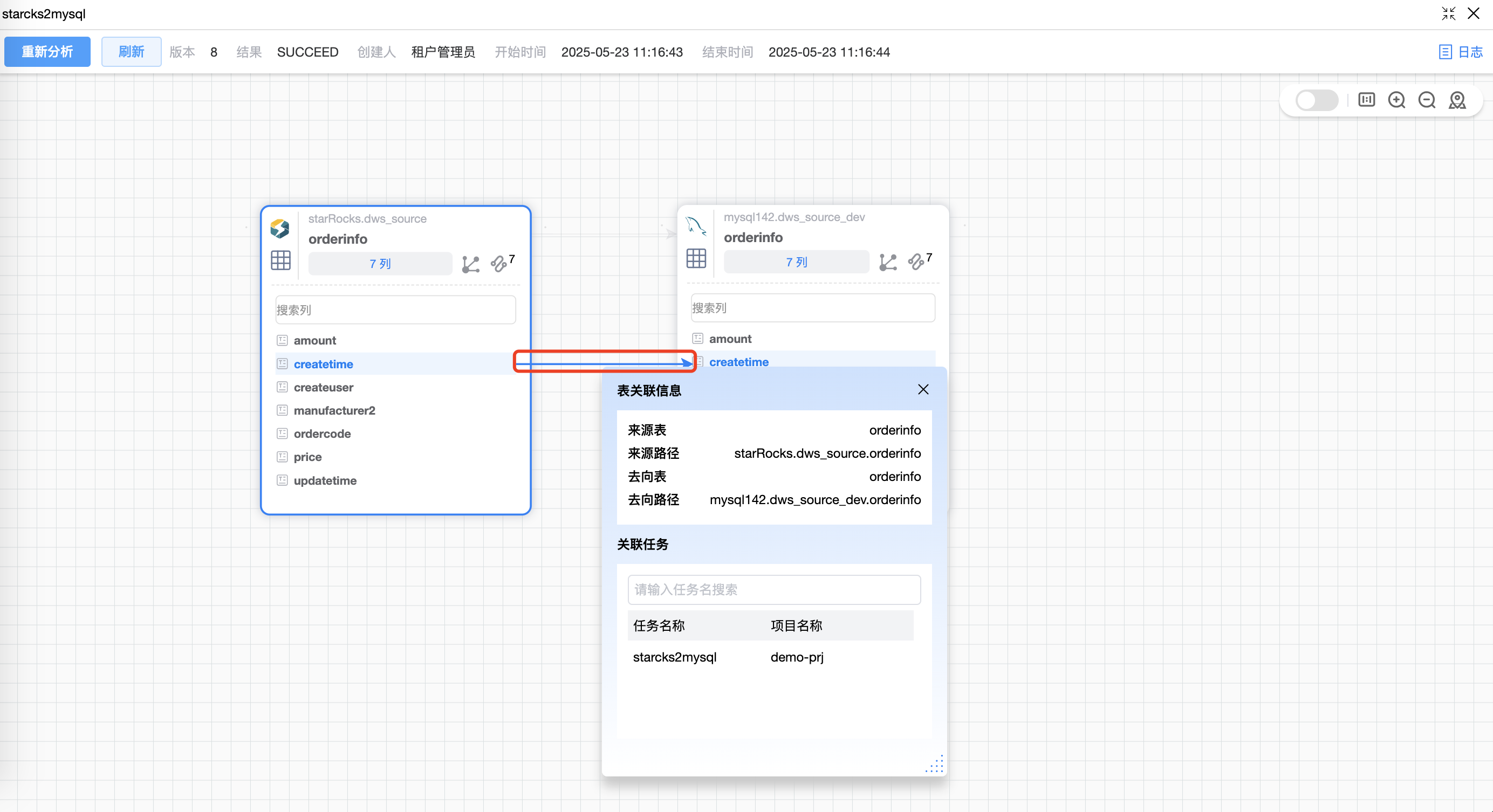Click the task name search field
The width and height of the screenshot is (1493, 812).
(x=774, y=590)
